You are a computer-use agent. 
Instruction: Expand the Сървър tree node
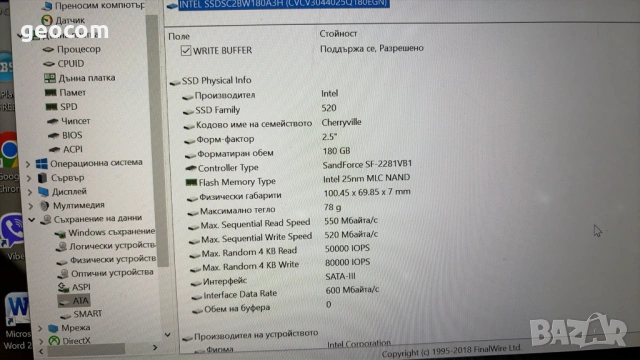pos(29,178)
